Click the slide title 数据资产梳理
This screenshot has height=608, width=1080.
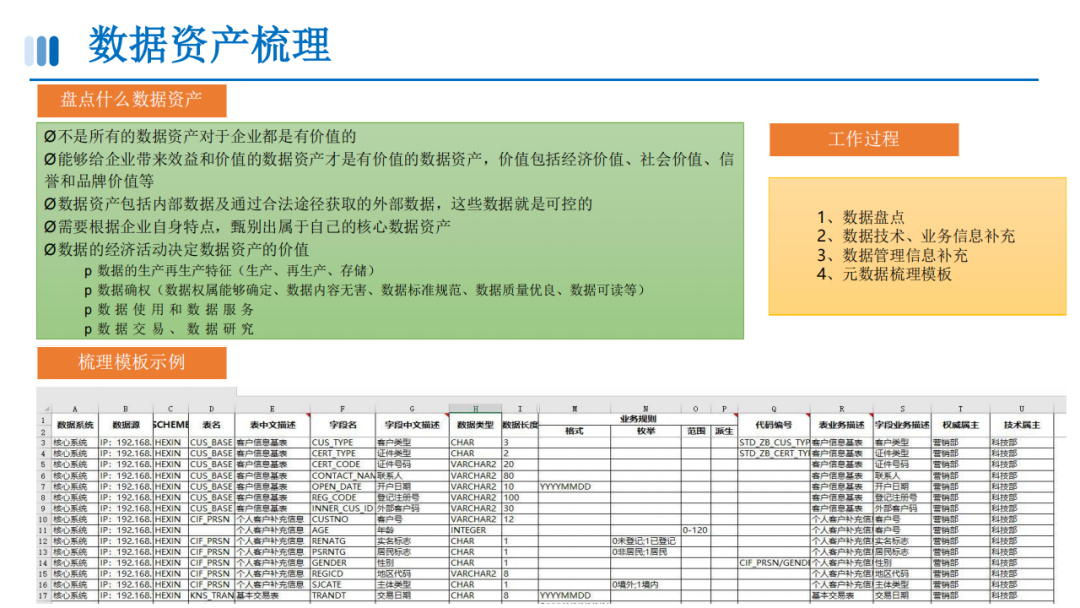click(x=209, y=45)
